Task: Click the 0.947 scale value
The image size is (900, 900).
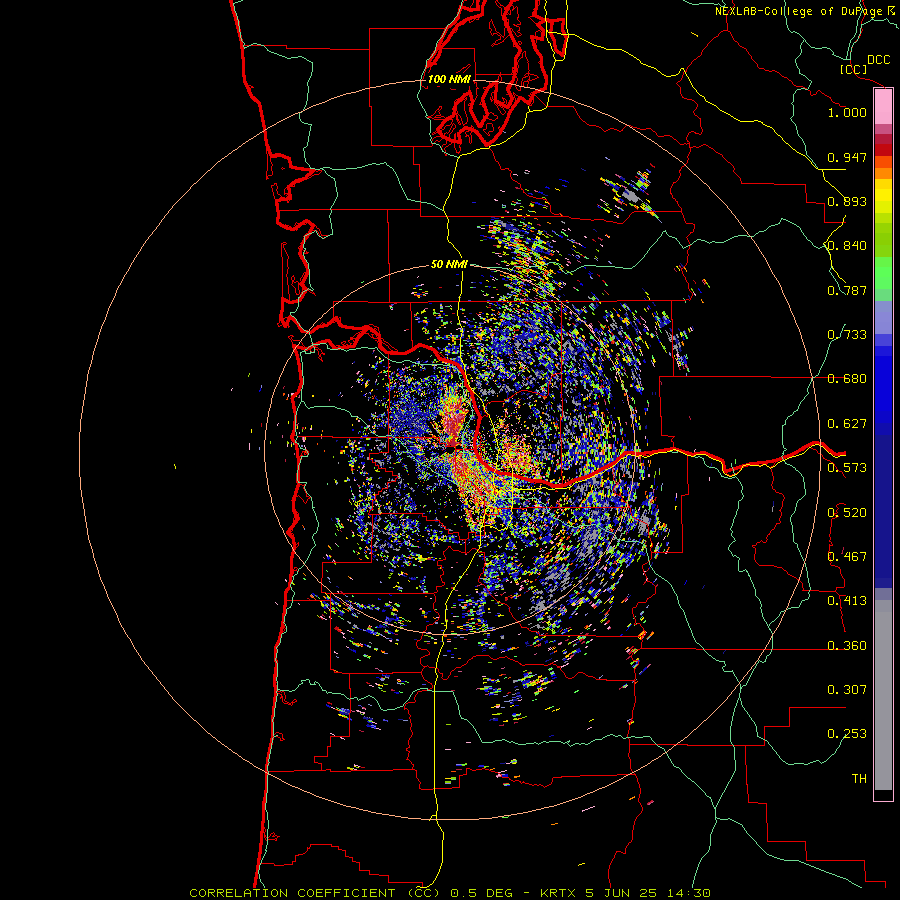Action: click(x=847, y=157)
